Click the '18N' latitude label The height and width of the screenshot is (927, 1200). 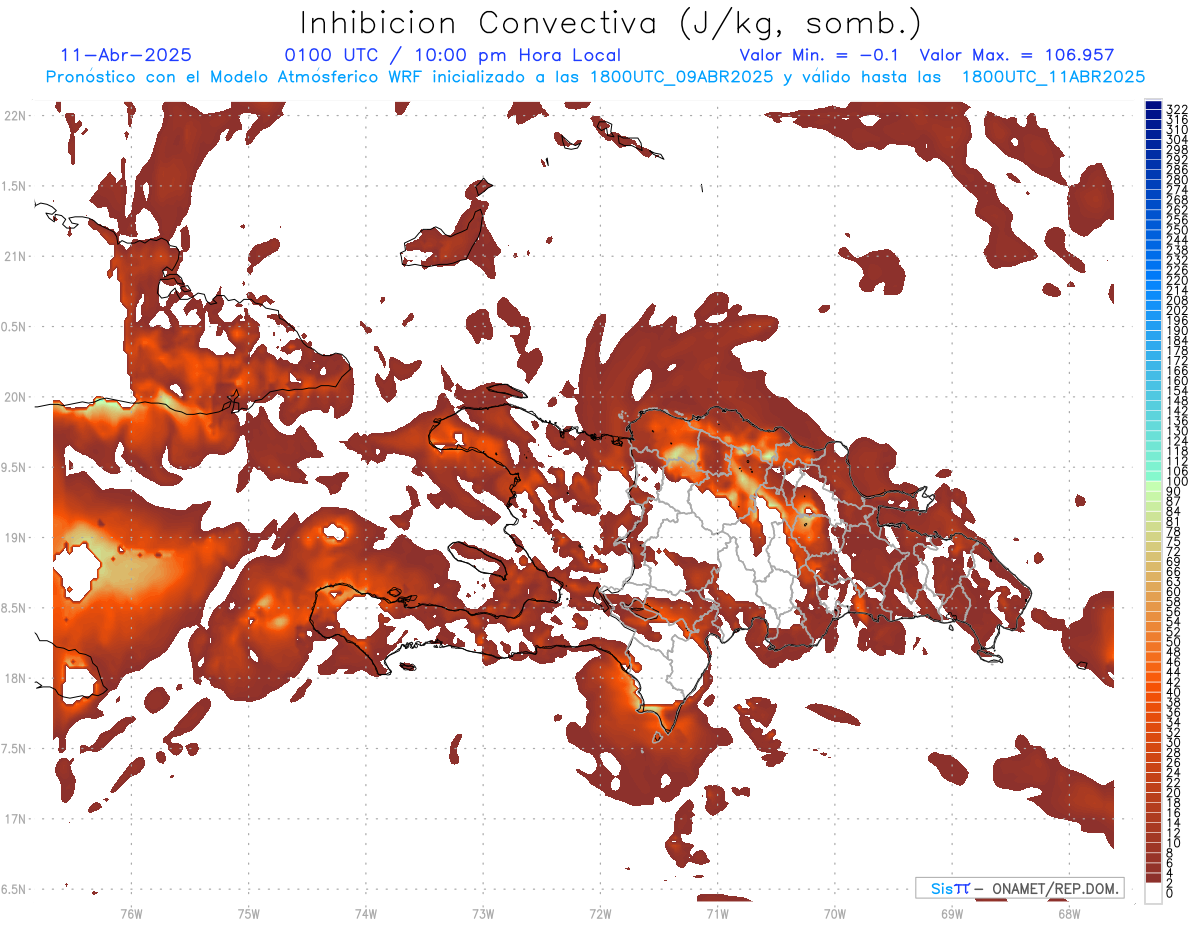(15, 678)
